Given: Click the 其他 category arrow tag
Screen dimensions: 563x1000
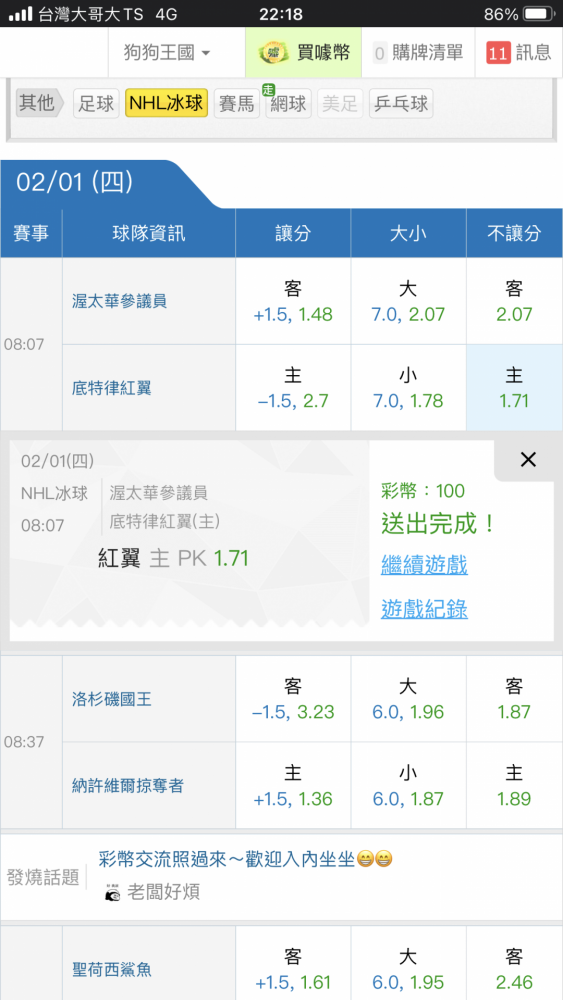Looking at the screenshot, I should [x=40, y=103].
